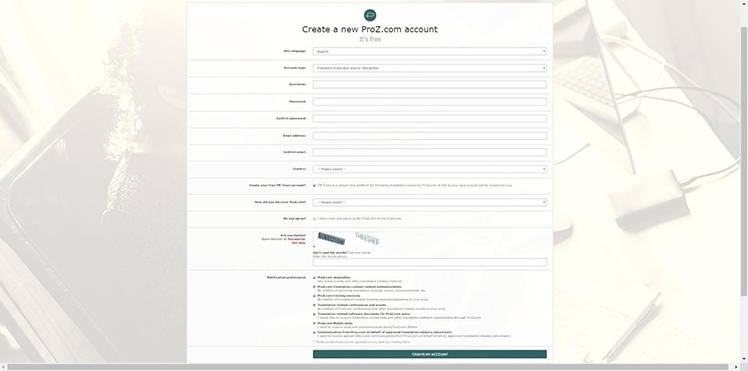Click the Create My Account button

click(429, 354)
